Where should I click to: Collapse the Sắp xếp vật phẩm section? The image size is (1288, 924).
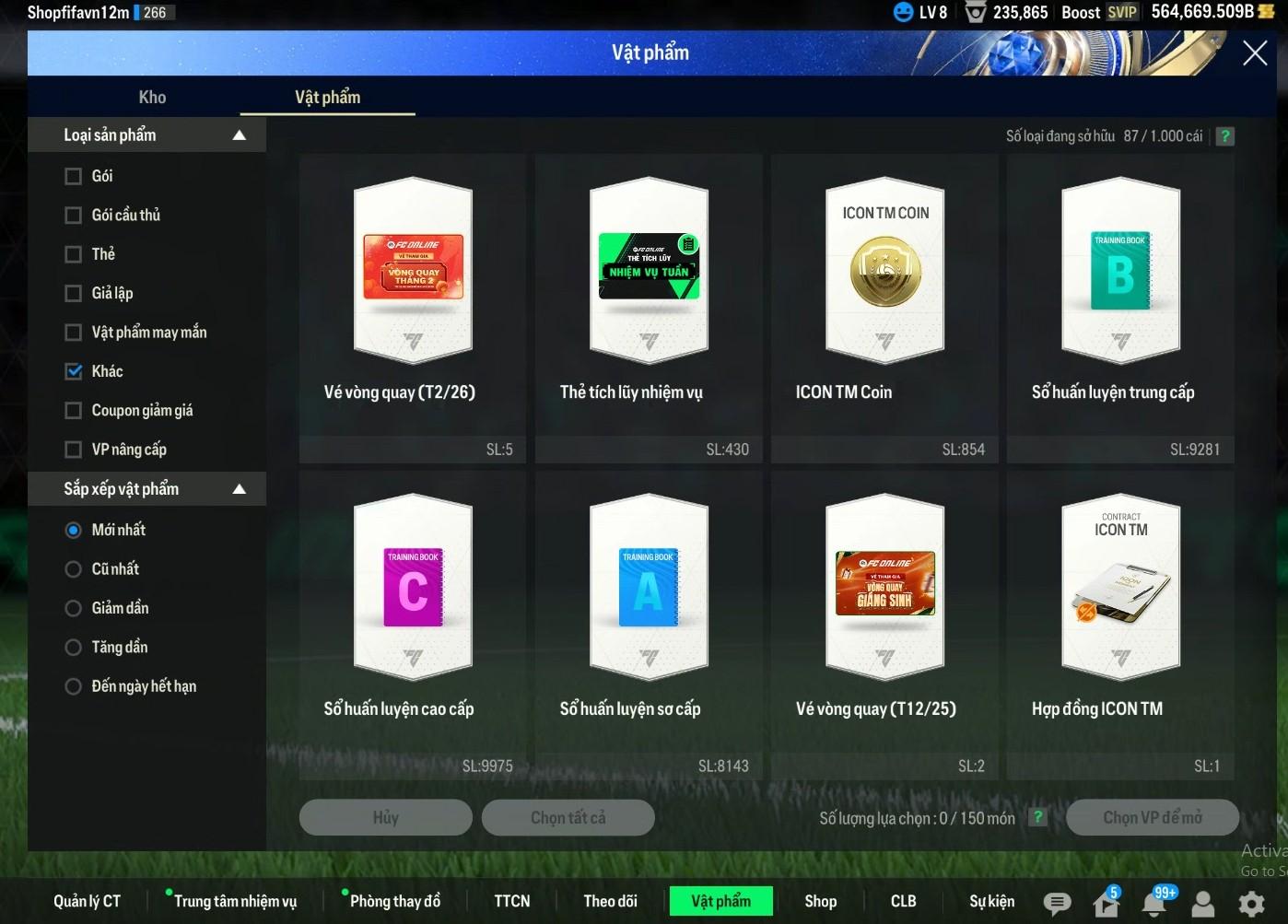tap(240, 489)
